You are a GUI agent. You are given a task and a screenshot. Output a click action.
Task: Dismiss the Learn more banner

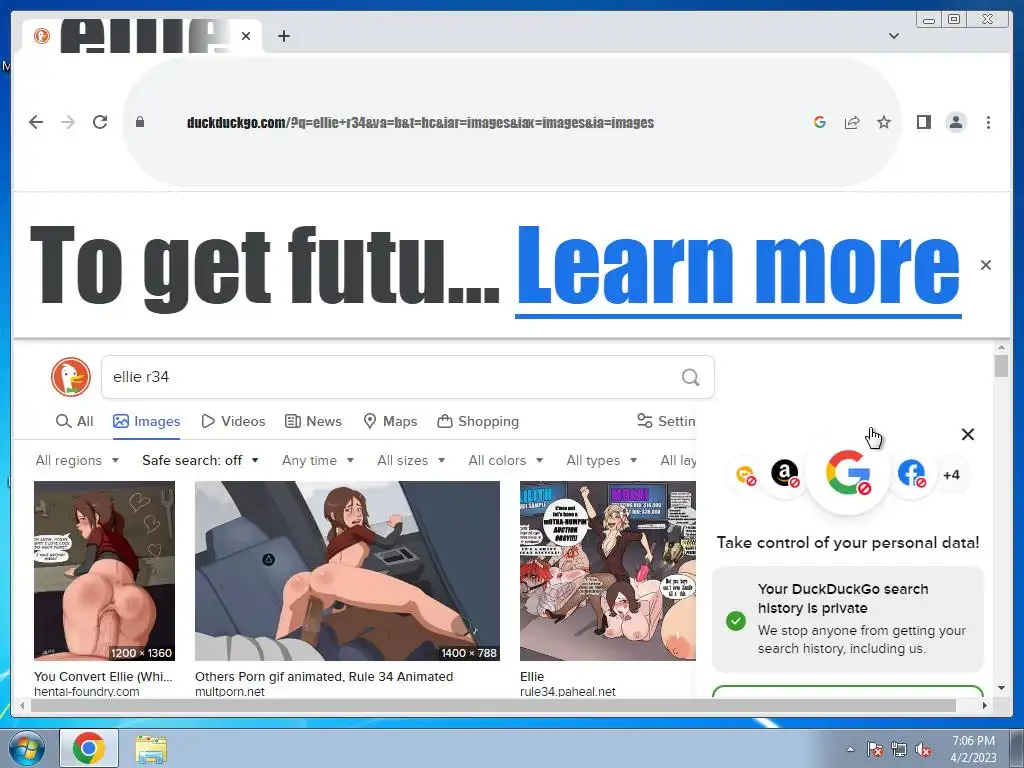985,265
